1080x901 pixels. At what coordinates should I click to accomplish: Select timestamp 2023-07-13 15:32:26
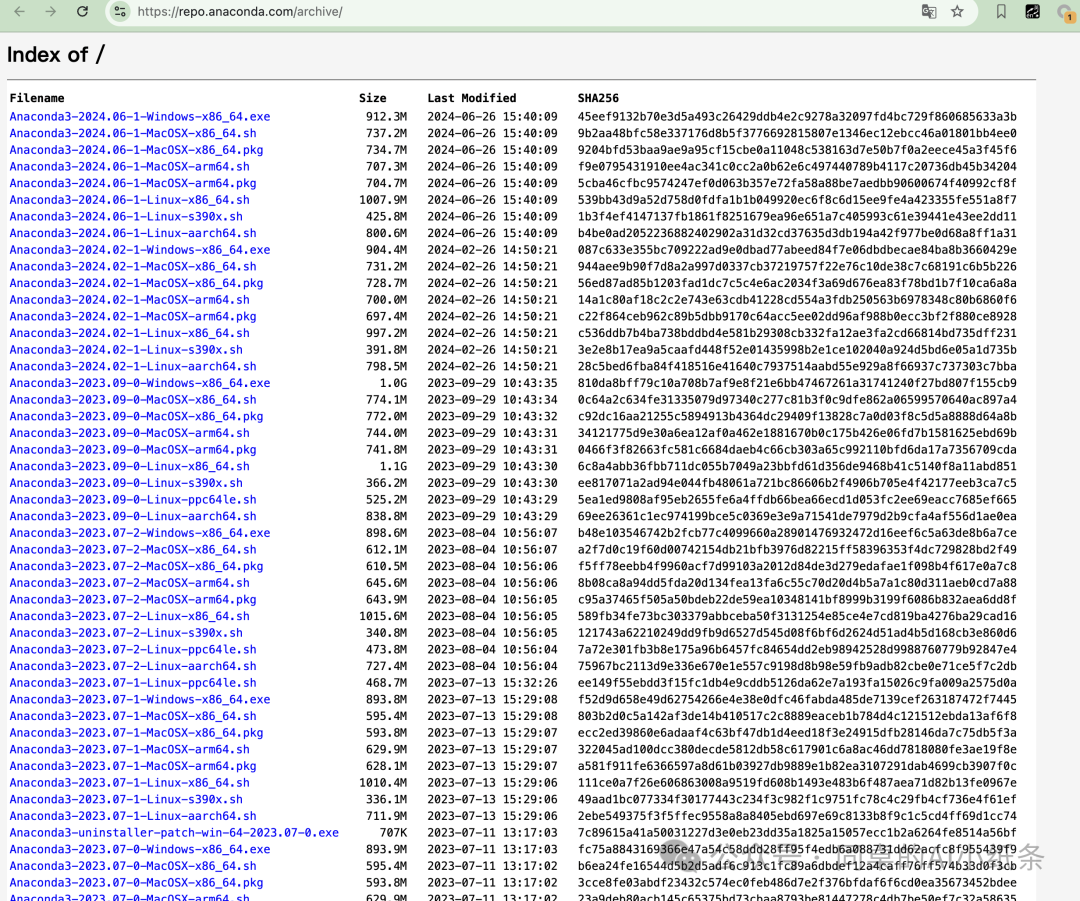click(492, 683)
